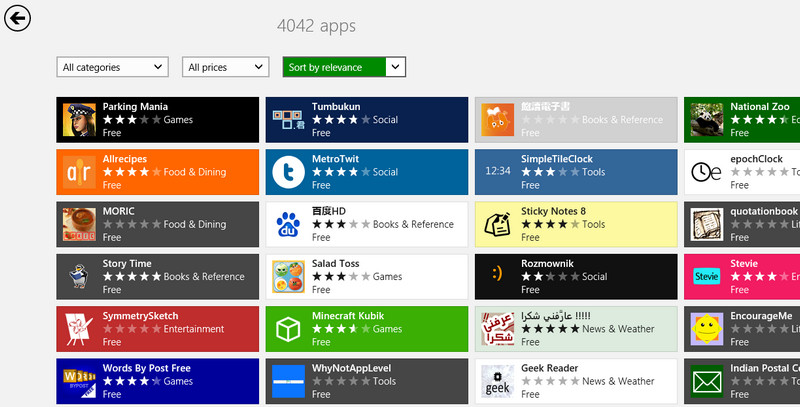Screen dimensions: 800x407
Task: Open the Sort by relevance dropdown
Action: [344, 67]
